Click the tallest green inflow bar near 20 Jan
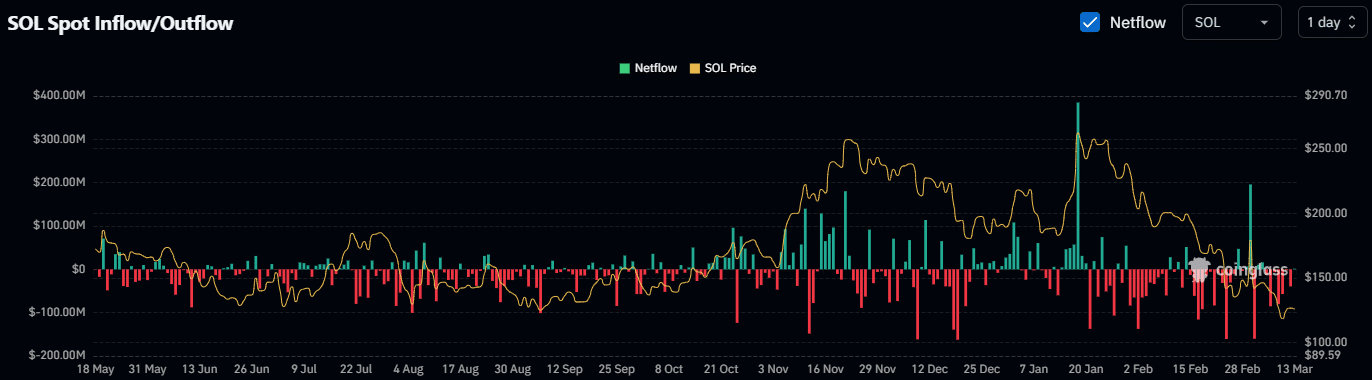The image size is (1372, 380). (1077, 185)
